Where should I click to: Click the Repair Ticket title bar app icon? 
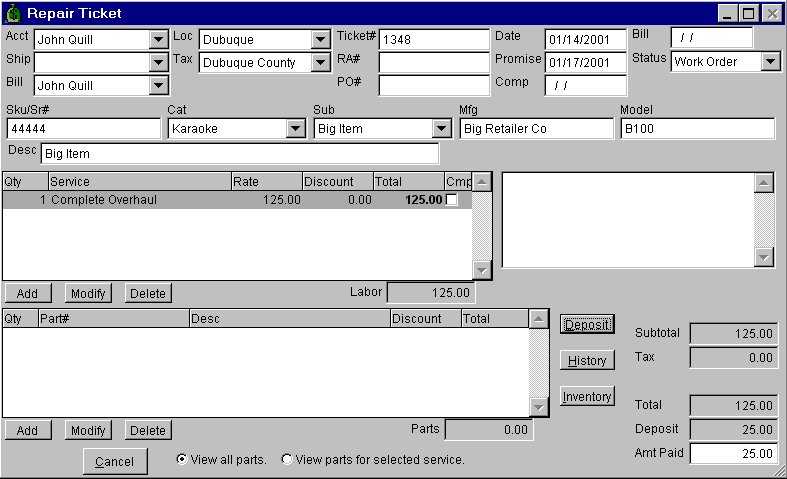click(12, 13)
